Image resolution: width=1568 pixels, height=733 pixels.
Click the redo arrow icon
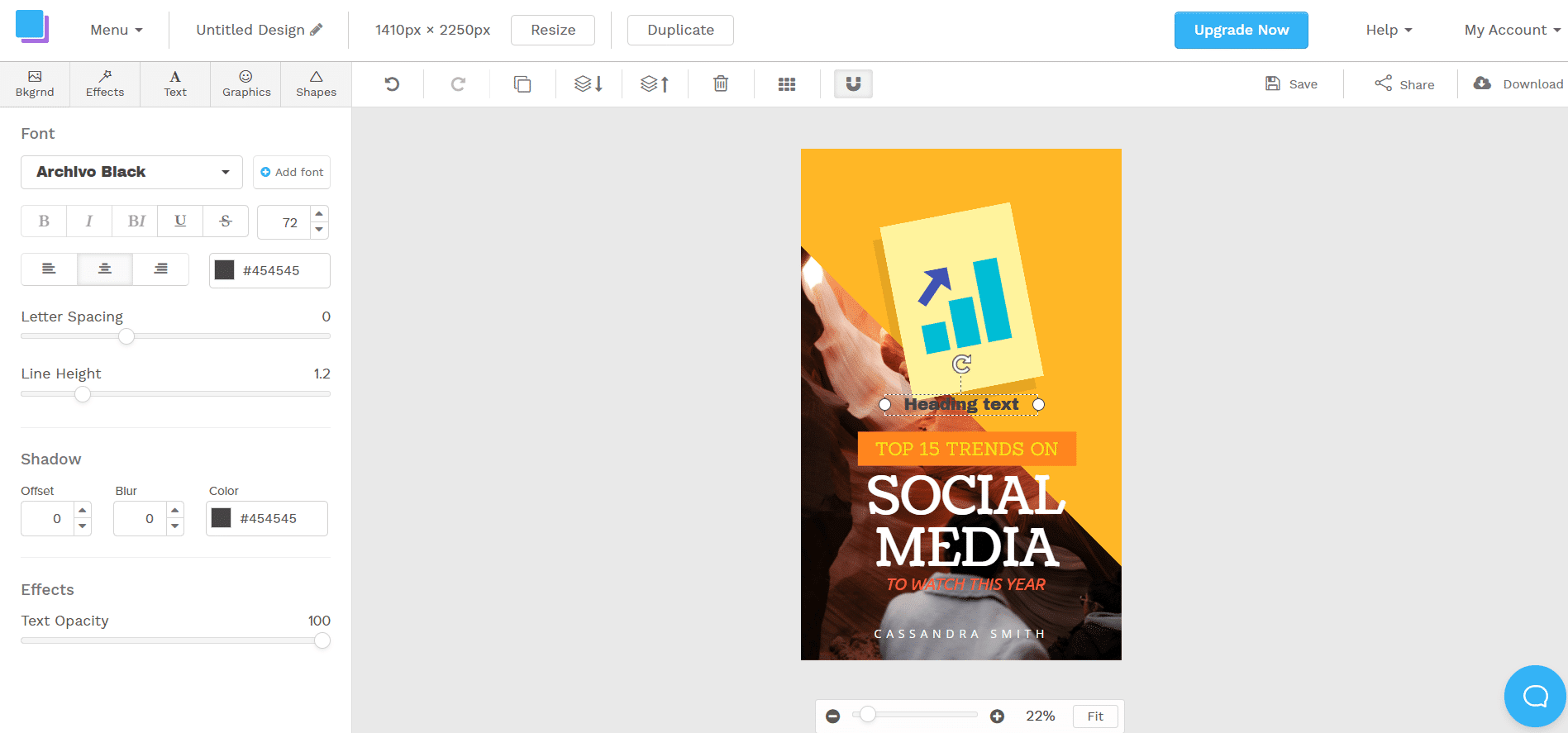[458, 84]
